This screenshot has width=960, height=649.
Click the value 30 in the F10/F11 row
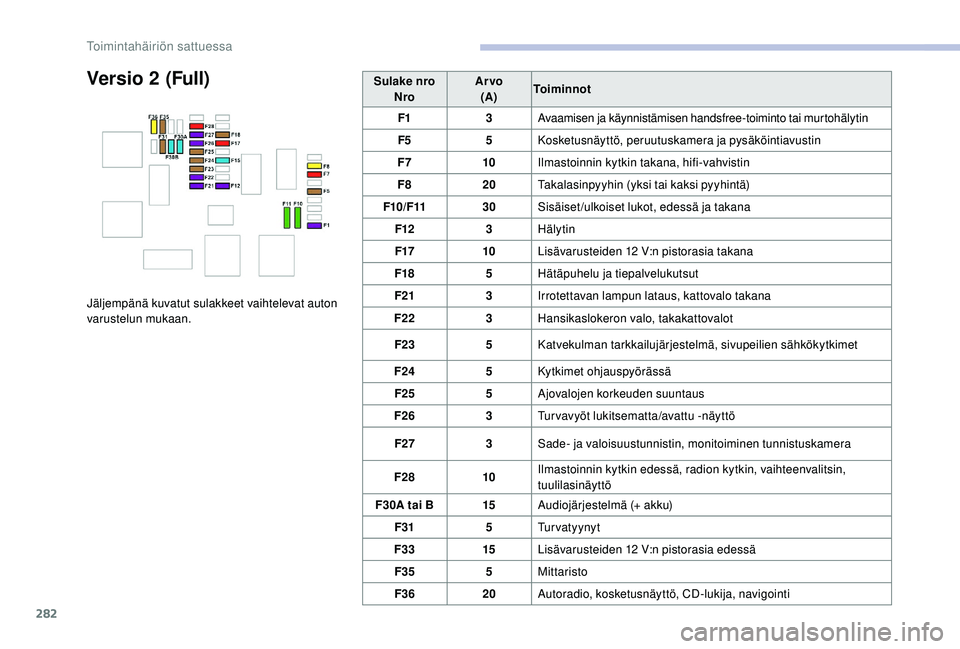coord(489,207)
